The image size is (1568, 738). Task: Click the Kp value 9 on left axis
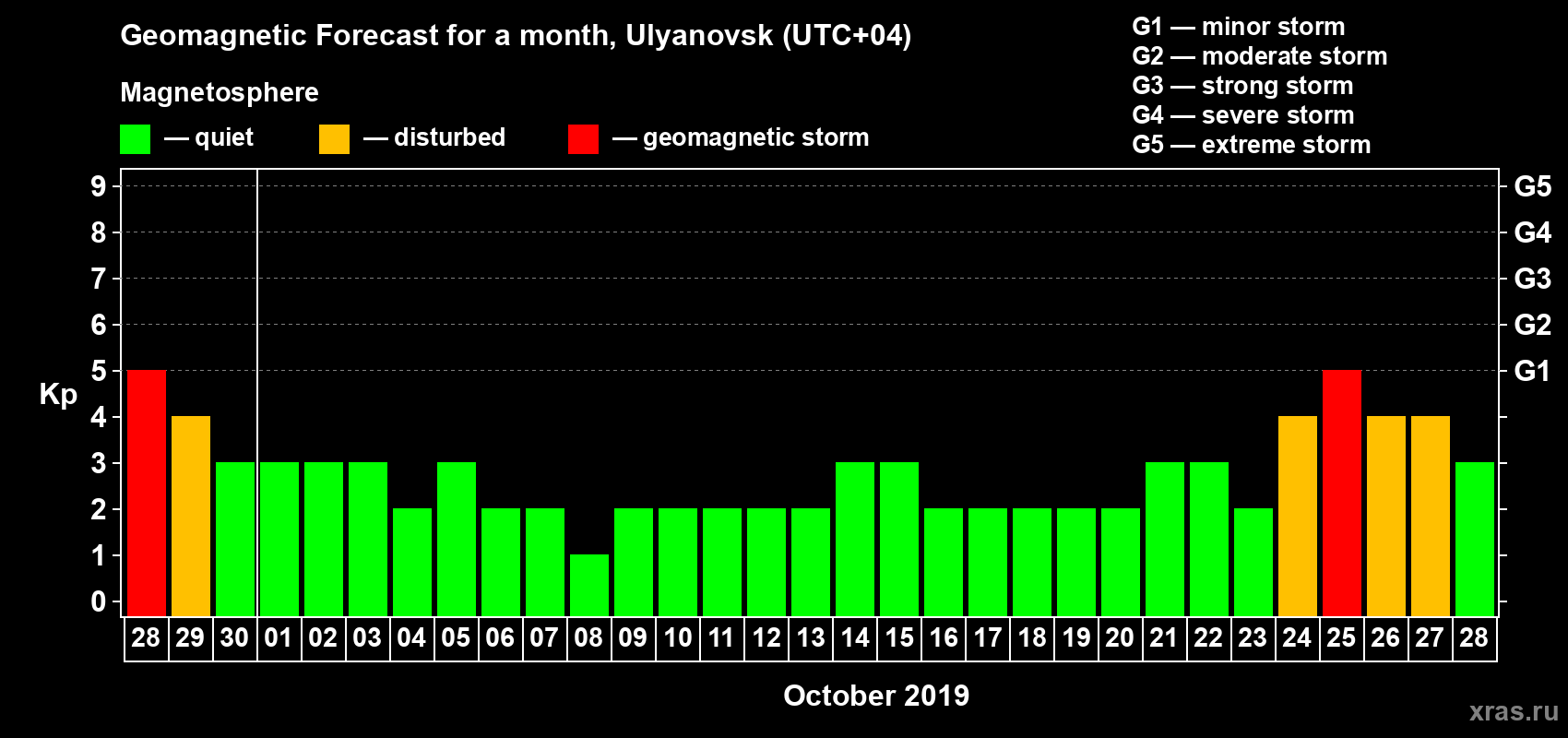[x=99, y=186]
